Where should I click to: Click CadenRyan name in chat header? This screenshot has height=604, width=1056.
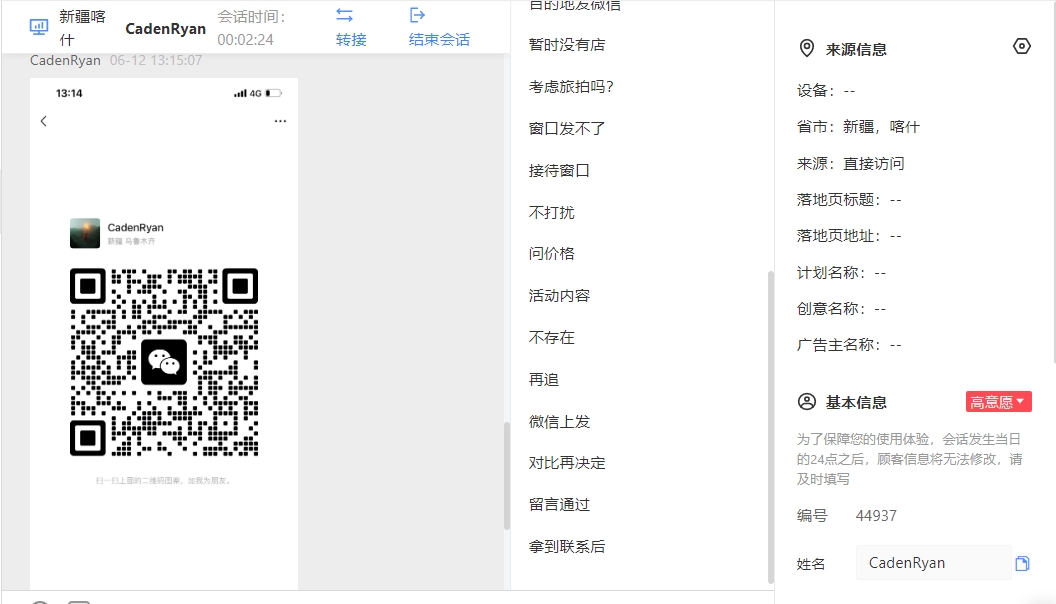[x=166, y=29]
